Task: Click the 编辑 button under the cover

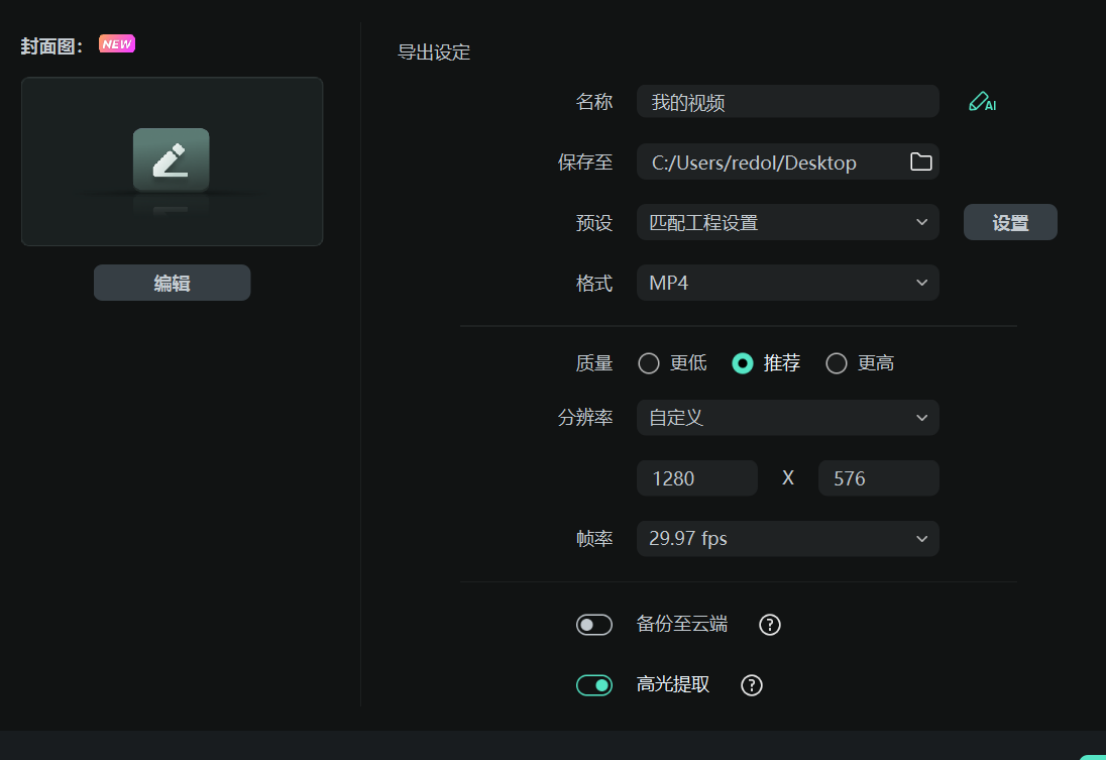Action: 171,282
